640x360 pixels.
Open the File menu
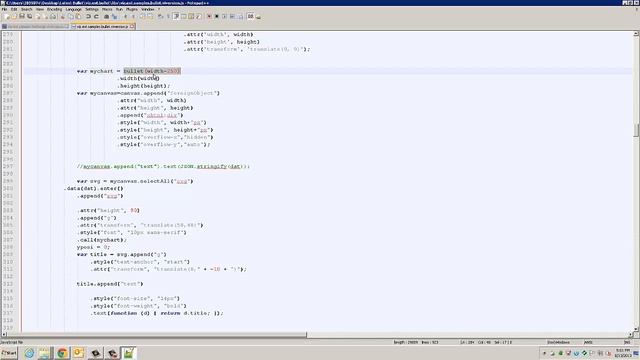(x=4, y=9)
